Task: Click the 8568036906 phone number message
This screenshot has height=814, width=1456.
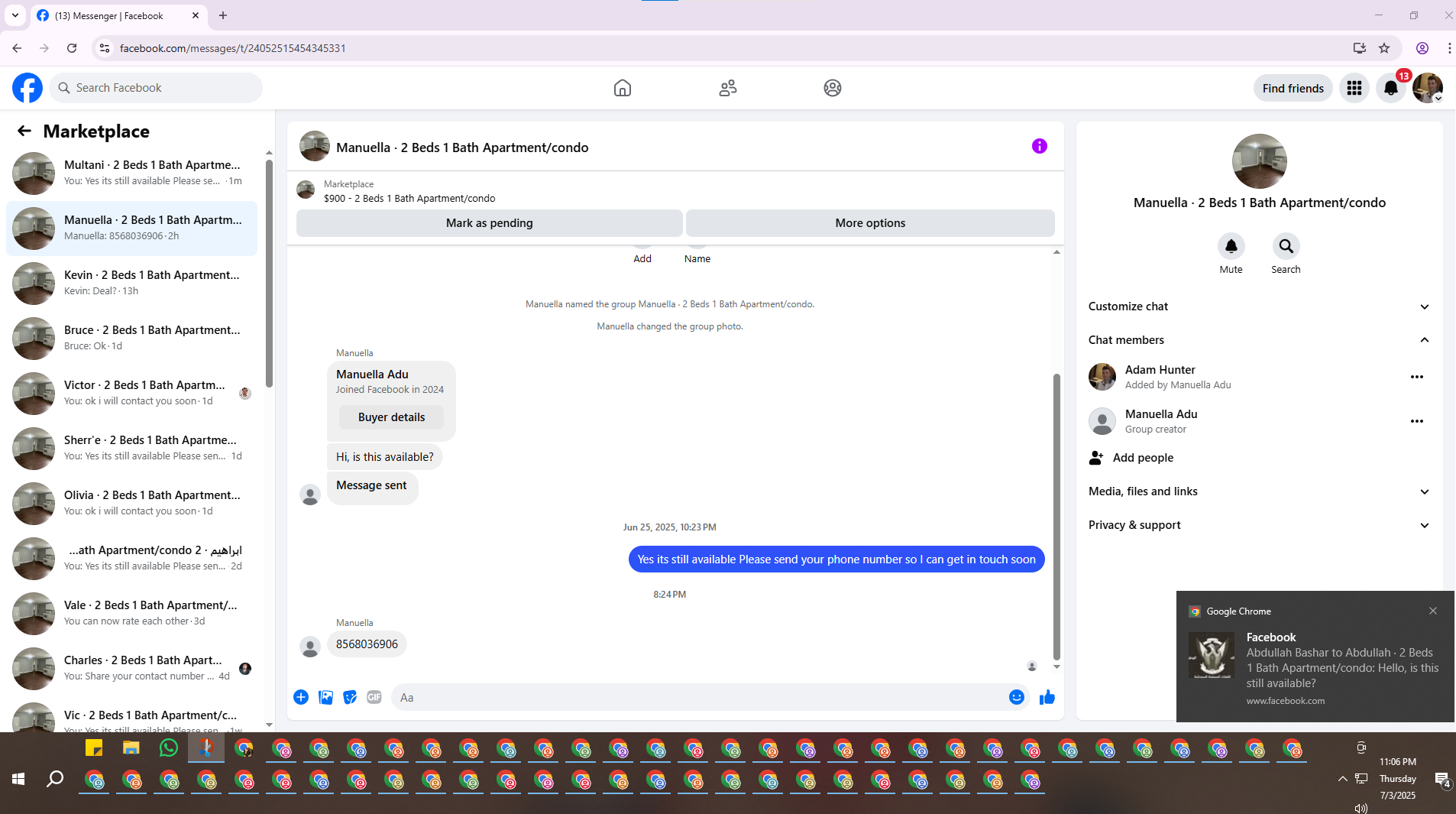Action: click(x=367, y=644)
